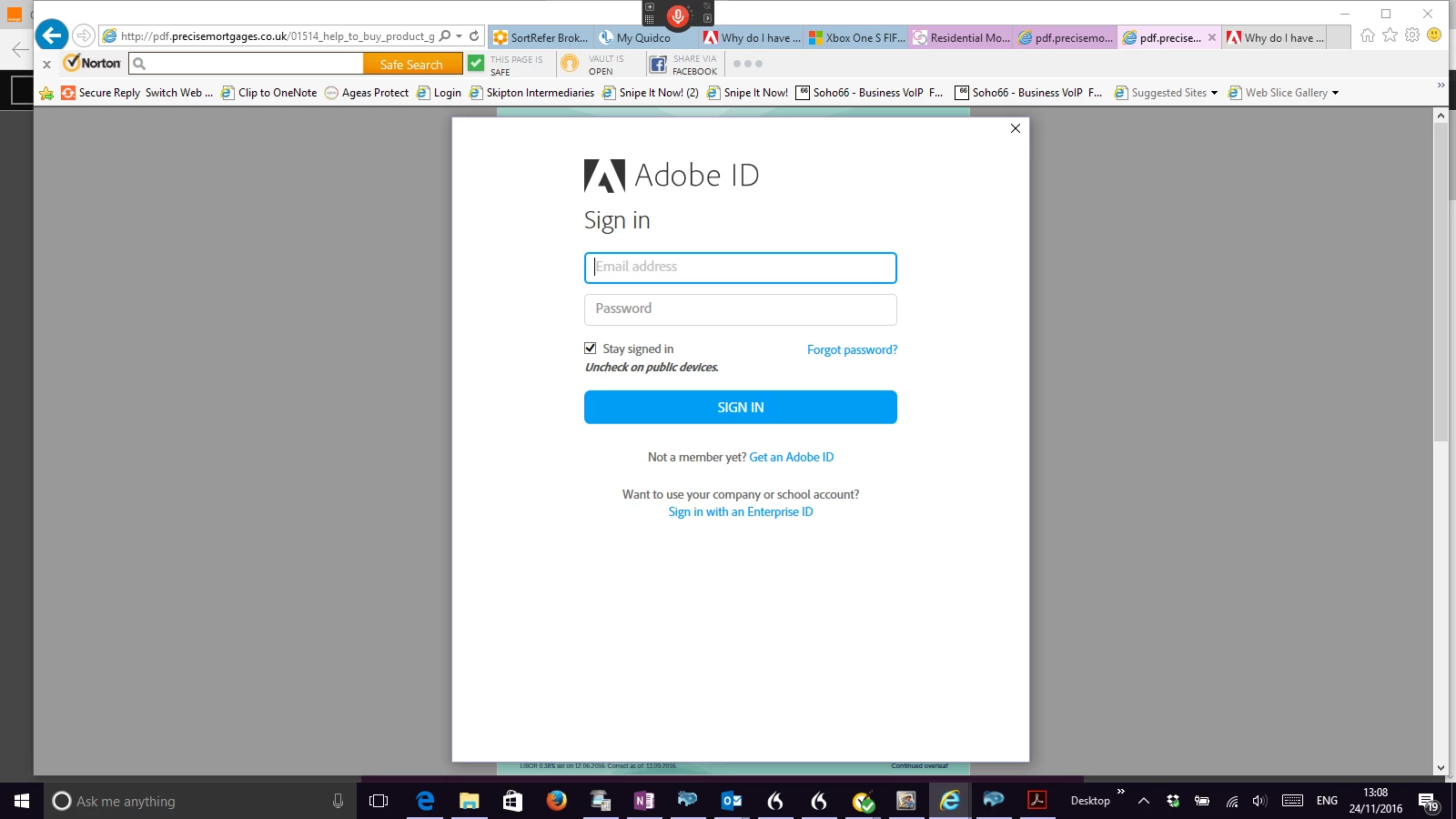Viewport: 1456px width, 819px height.
Task: Click the orange Safe Search button
Action: click(x=411, y=64)
